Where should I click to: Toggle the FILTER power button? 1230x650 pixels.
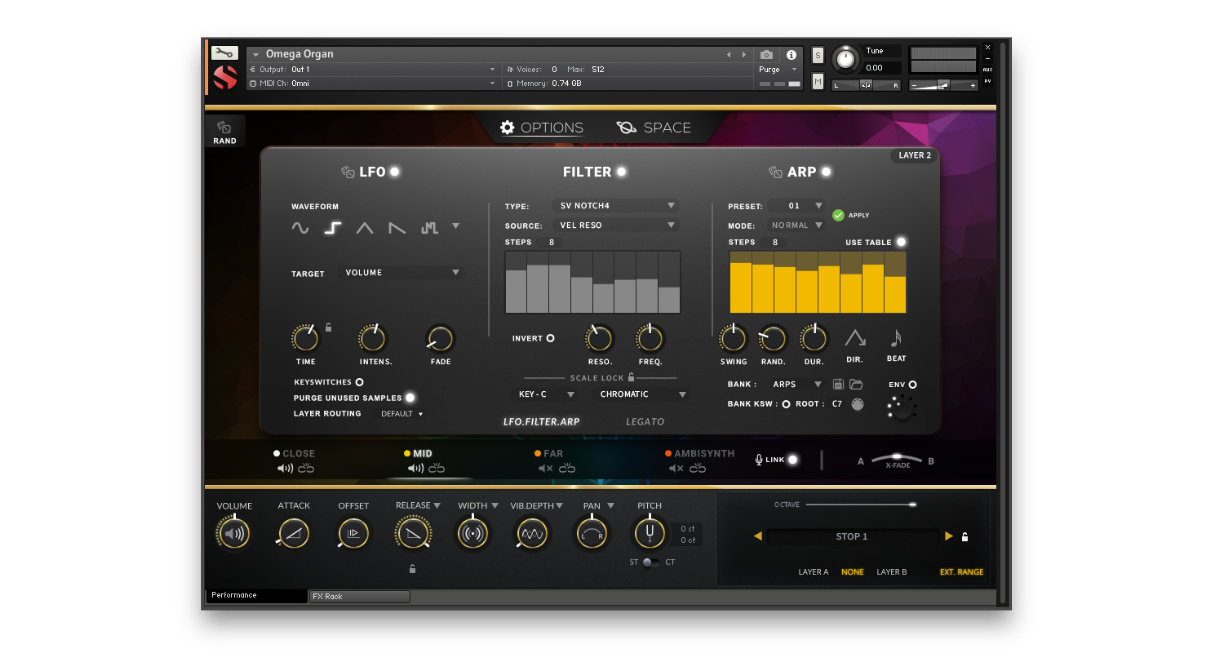(621, 172)
